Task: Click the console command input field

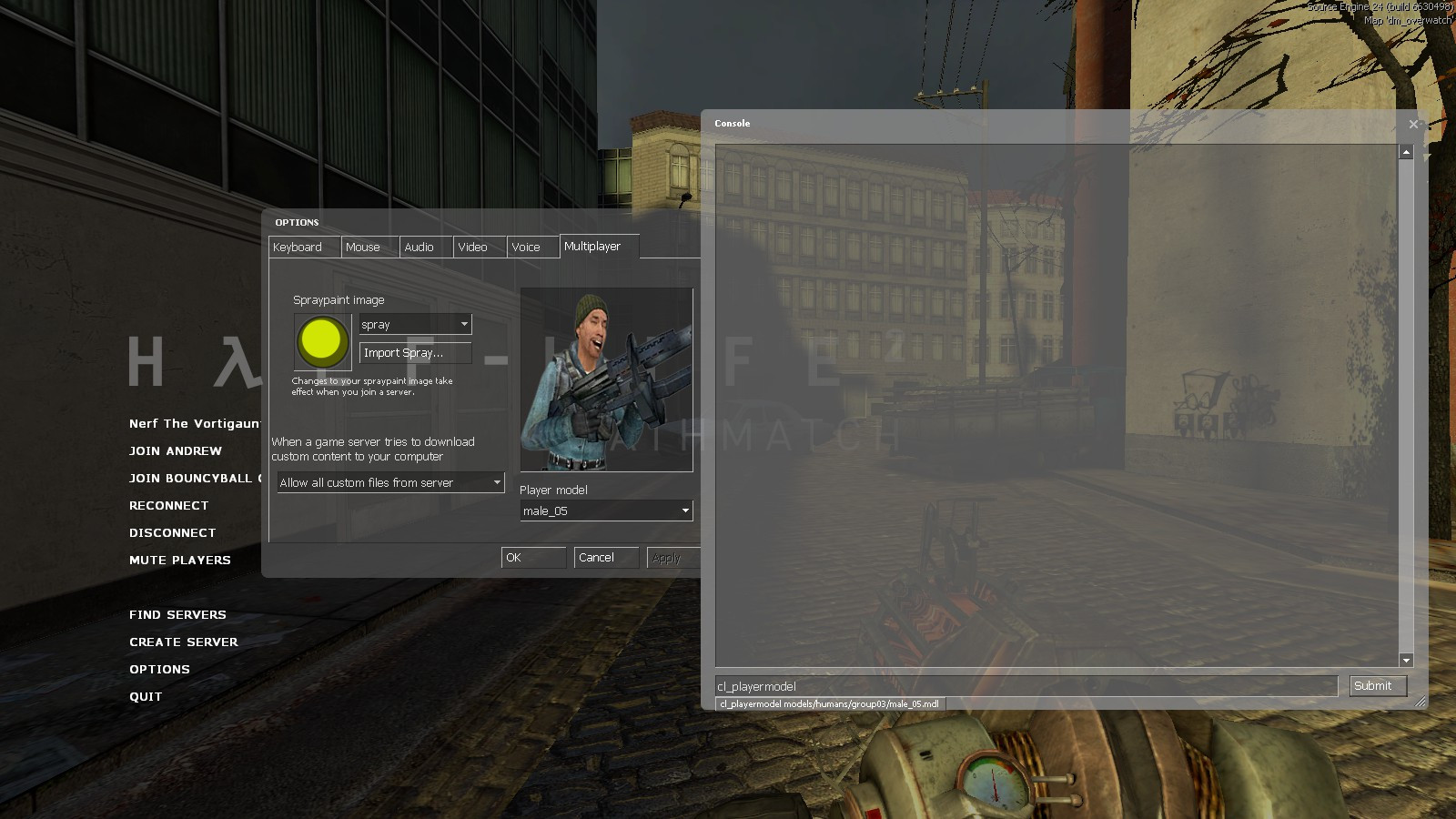Action: tap(1026, 686)
